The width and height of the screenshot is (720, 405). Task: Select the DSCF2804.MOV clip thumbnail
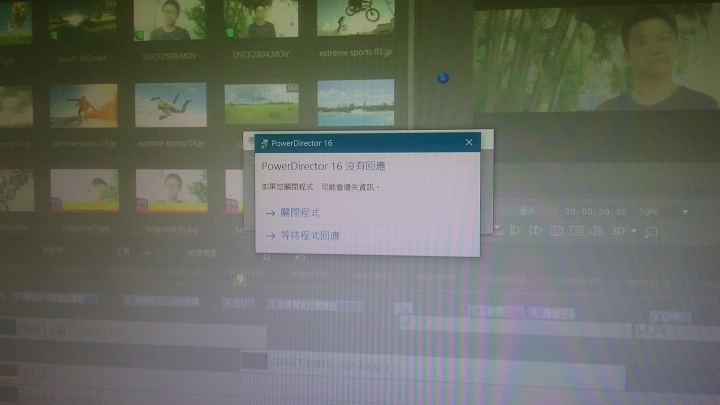pos(260,19)
